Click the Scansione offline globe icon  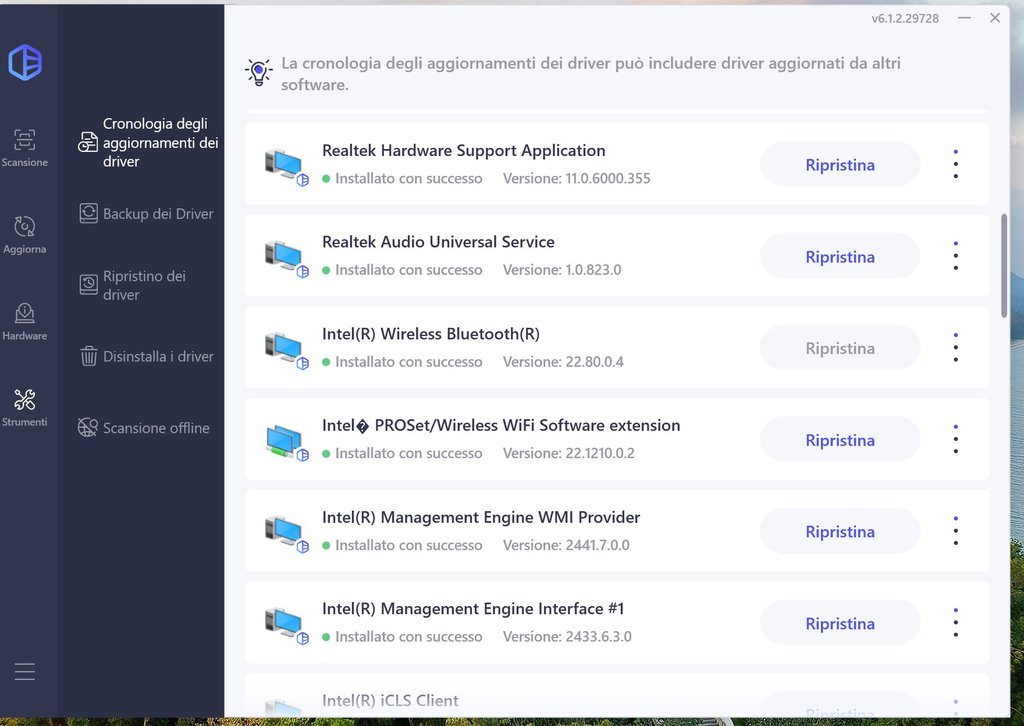[x=88, y=428]
